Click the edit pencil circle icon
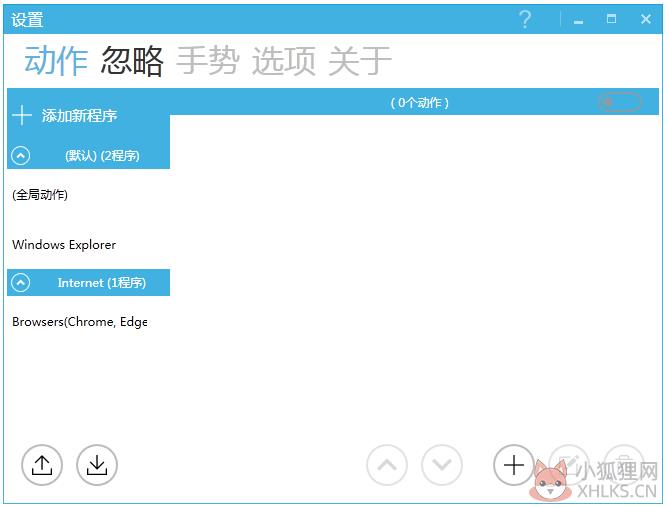Image resolution: width=668 pixels, height=507 pixels. tap(569, 465)
